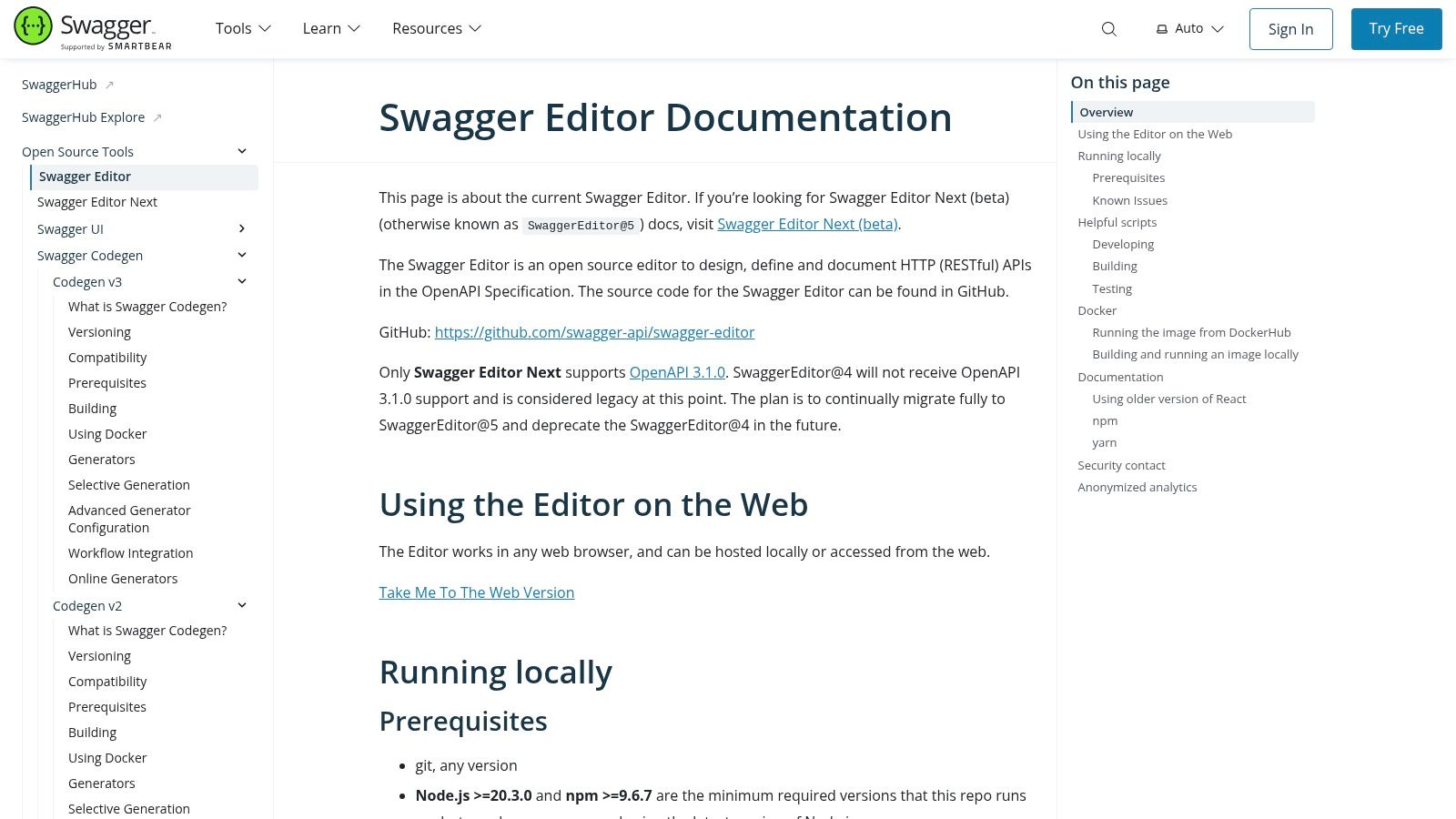
Task: Open the OpenAPI 3.1.0 link
Action: coord(677,372)
